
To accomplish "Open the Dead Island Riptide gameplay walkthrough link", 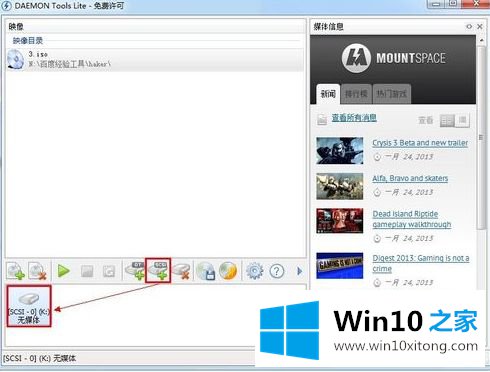I will [x=412, y=219].
